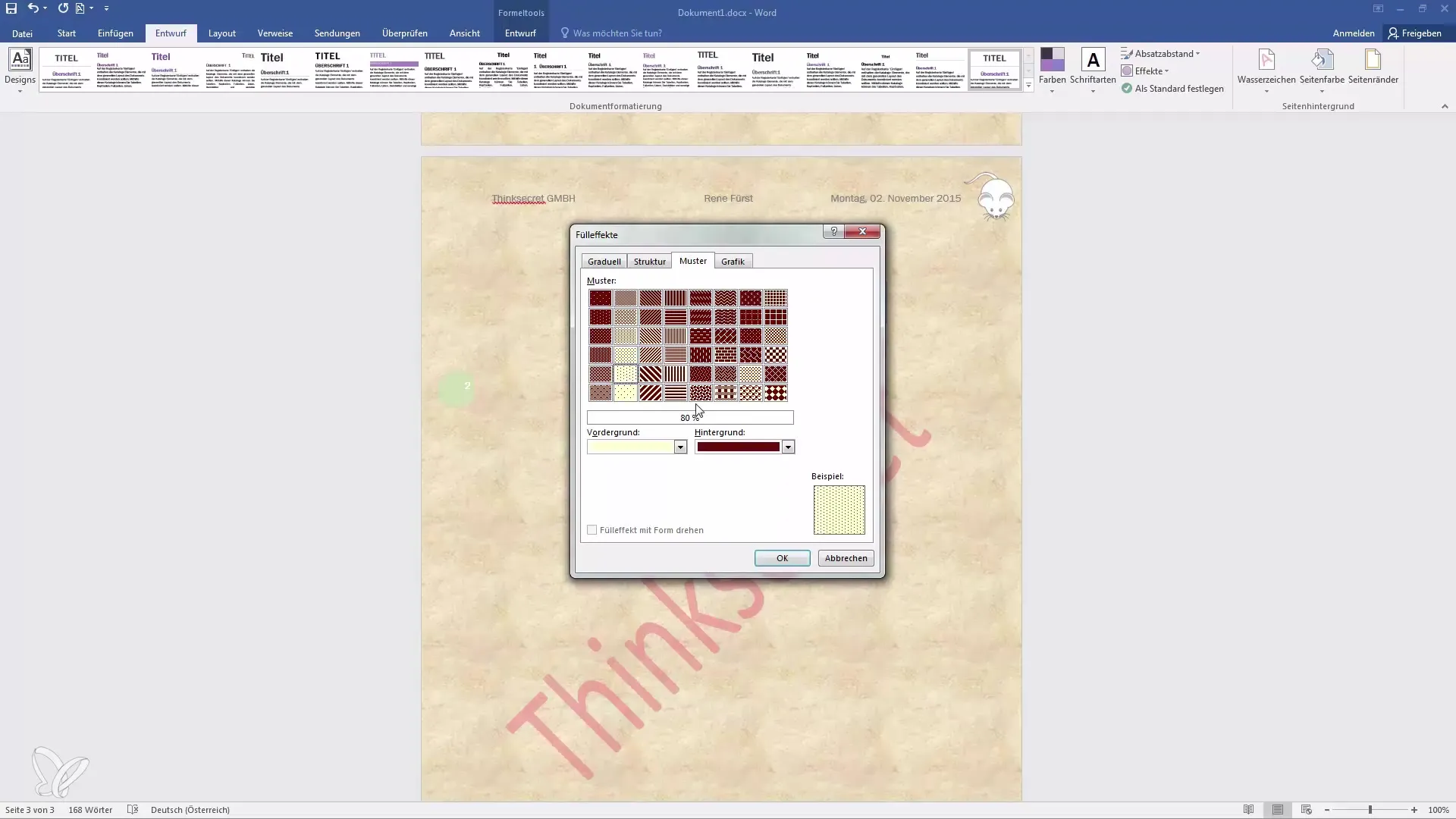Open the Hintergrund color dropdown arrow
The width and height of the screenshot is (1456, 819).
(788, 447)
